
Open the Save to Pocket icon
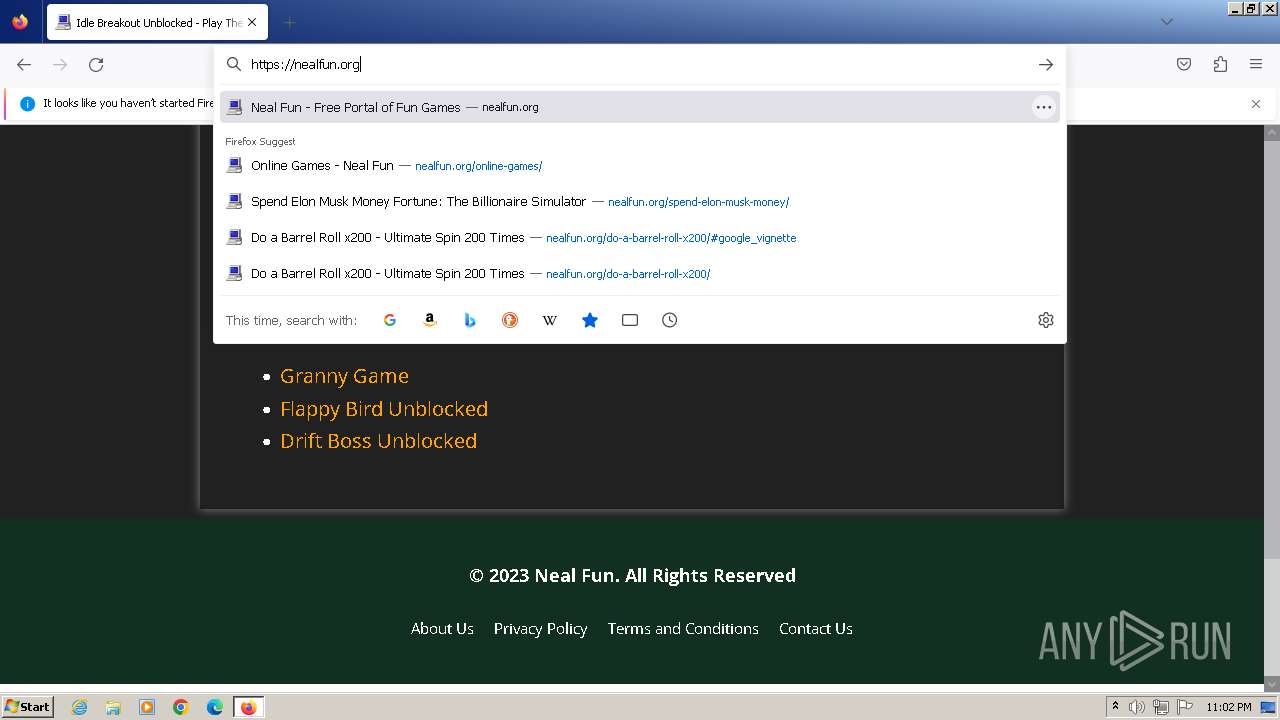1184,64
